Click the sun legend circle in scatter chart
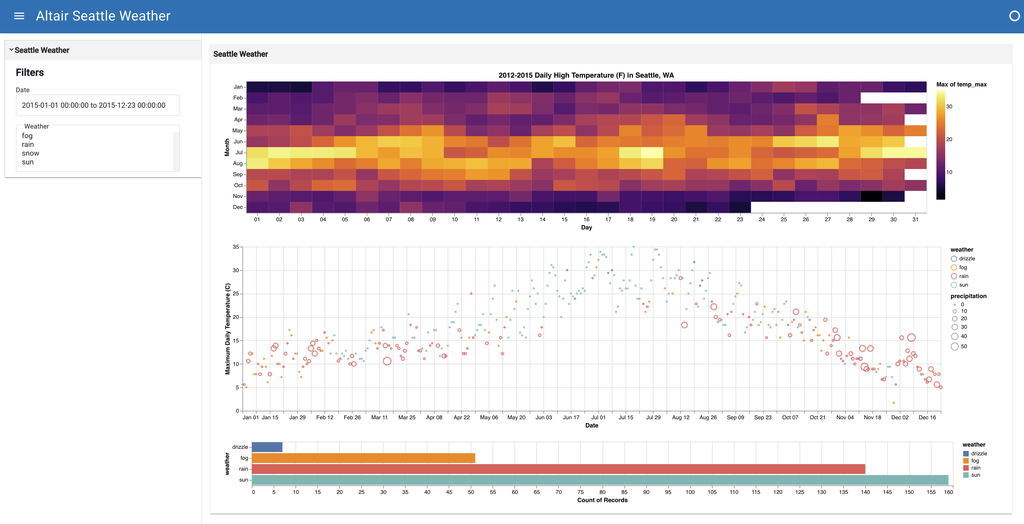Screen dimensions: 1024x524 click(954, 285)
